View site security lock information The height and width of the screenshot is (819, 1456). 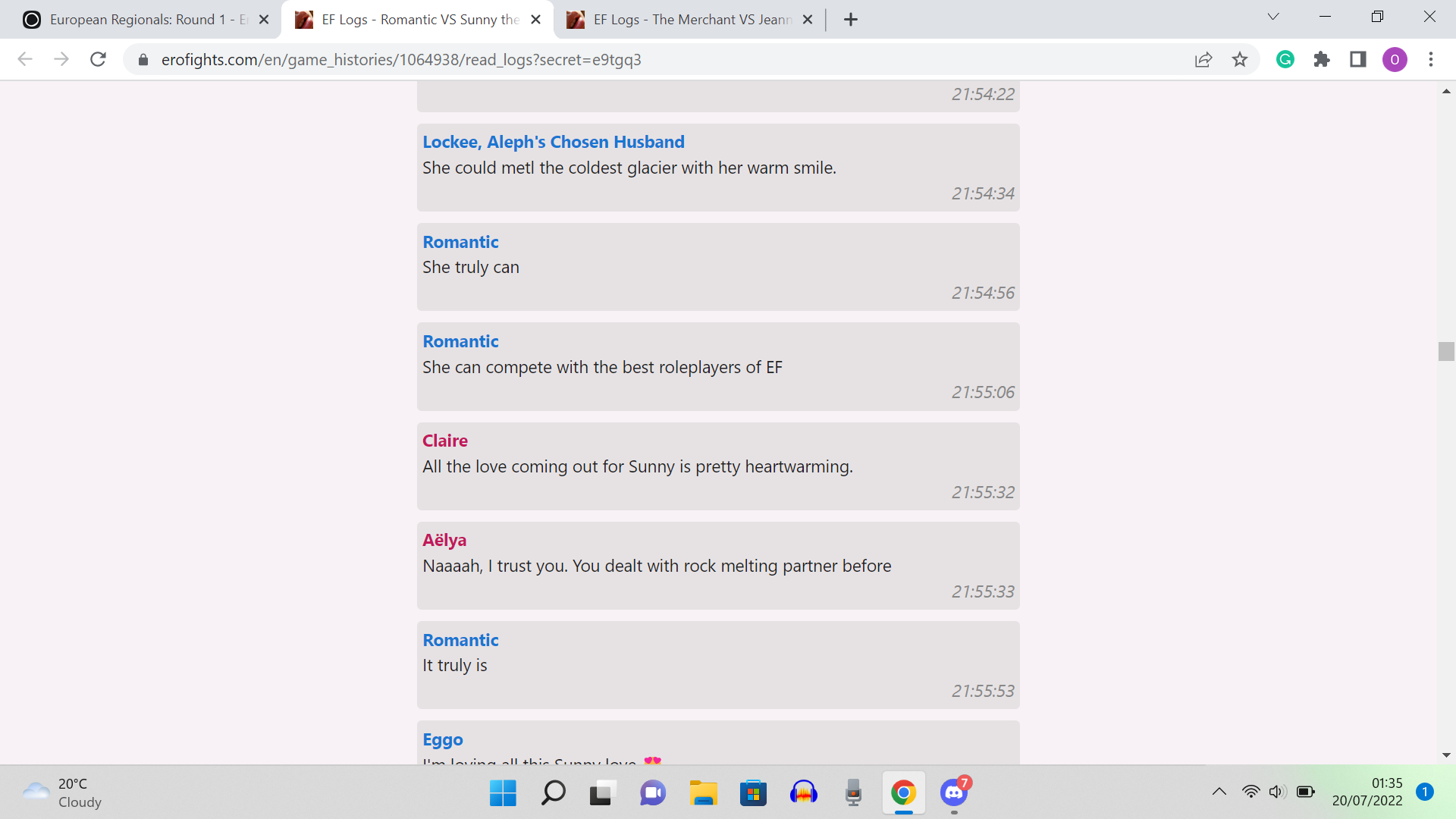pos(143,59)
